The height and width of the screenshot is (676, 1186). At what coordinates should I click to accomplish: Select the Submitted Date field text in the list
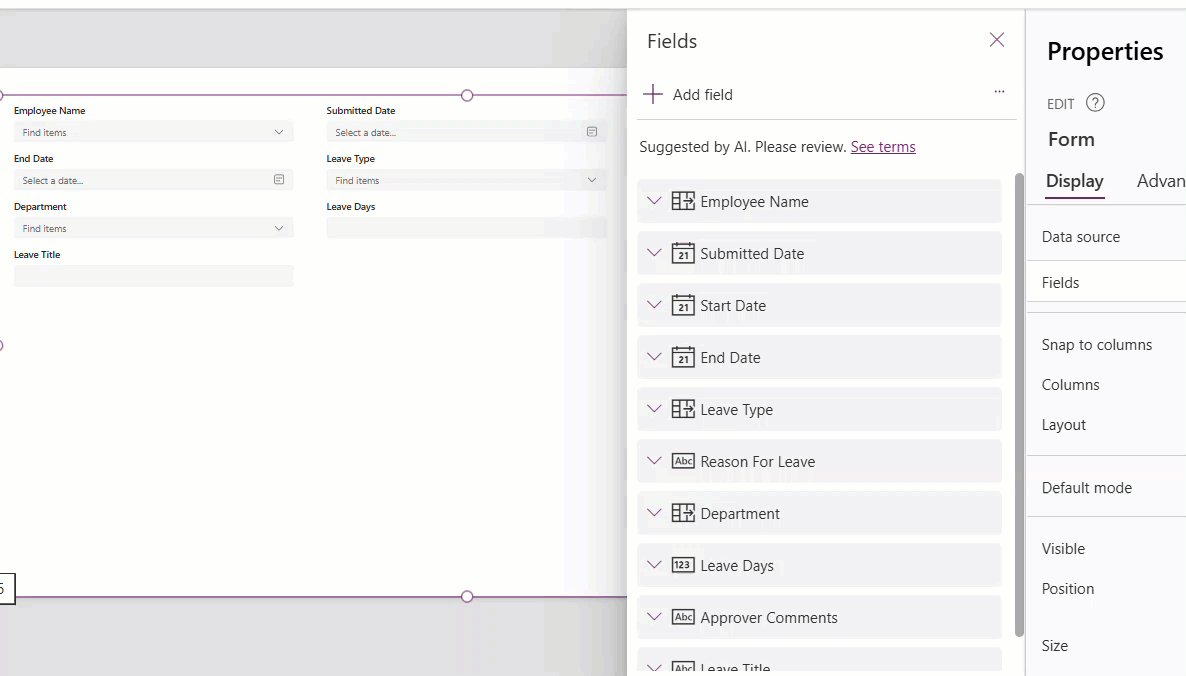point(752,254)
